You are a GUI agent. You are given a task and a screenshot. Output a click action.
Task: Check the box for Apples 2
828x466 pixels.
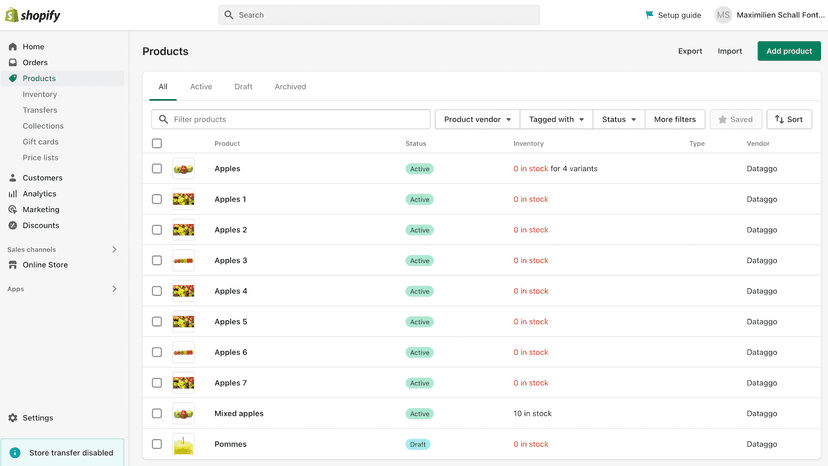(157, 230)
